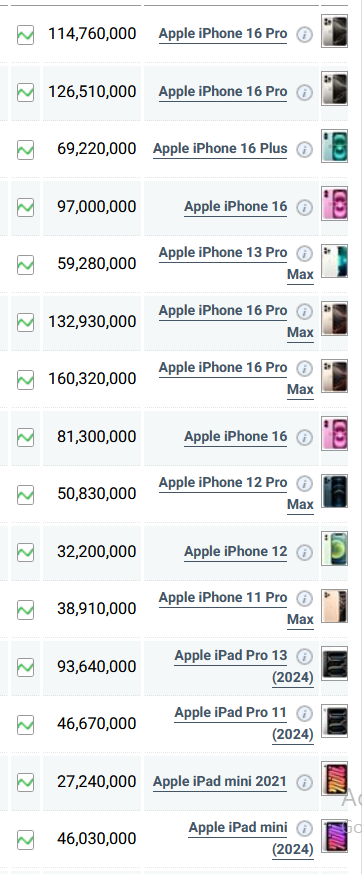This screenshot has height=874, width=362.
Task: Click the gold iPhone 11 Pro Max thumbnail
Action: click(335, 606)
